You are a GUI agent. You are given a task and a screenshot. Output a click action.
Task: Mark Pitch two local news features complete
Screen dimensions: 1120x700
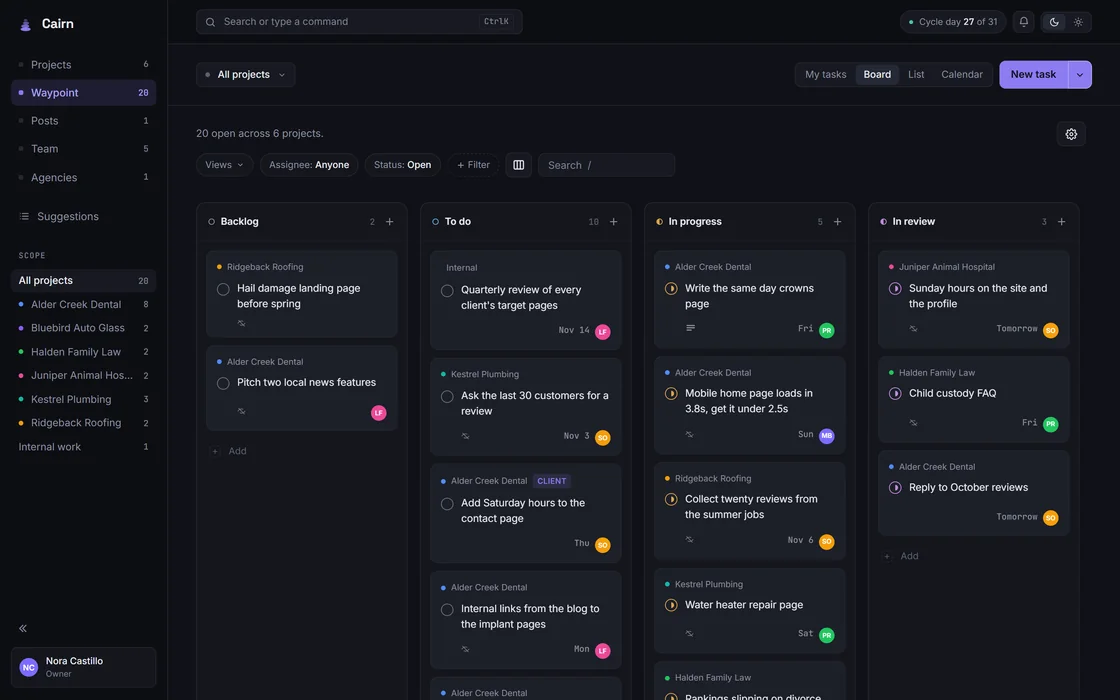point(223,384)
